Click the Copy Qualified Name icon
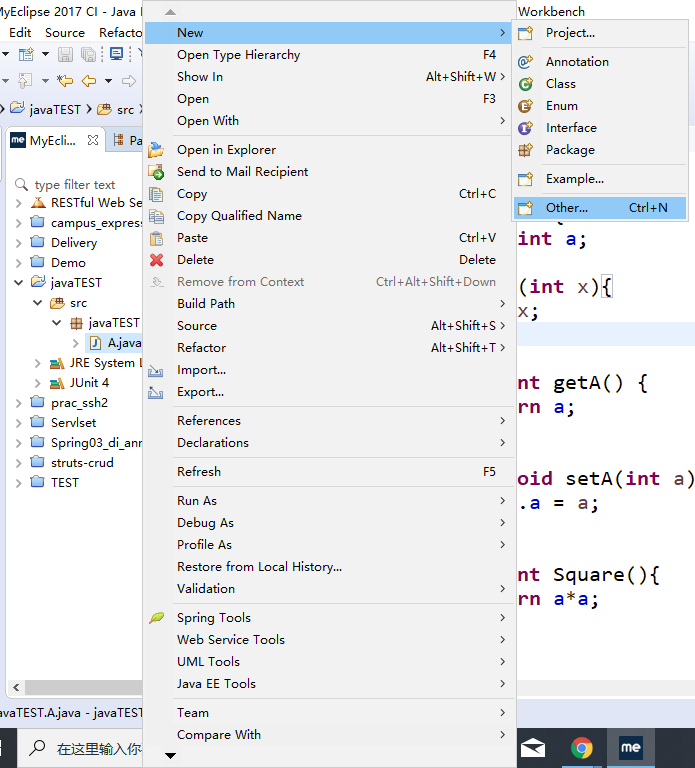Screen dimensions: 695x768 pos(156,216)
